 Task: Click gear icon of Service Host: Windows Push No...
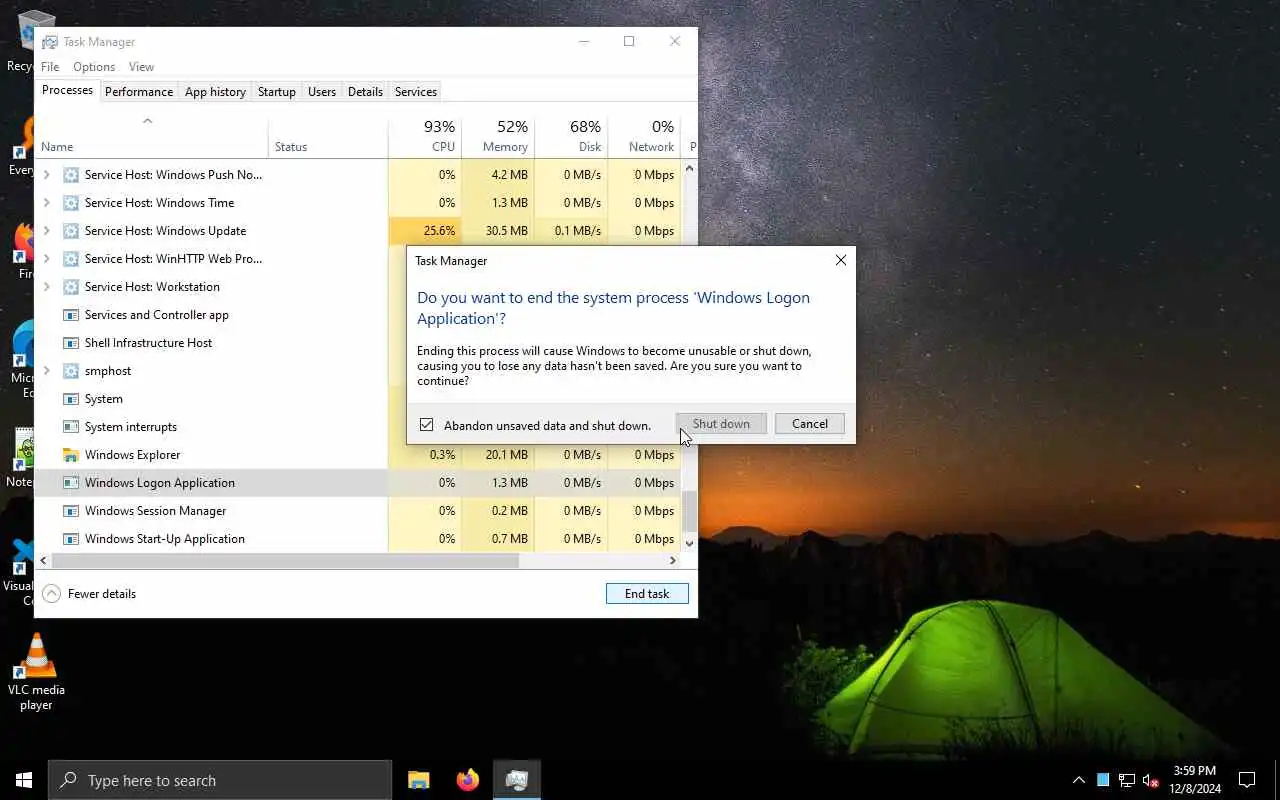(71, 175)
